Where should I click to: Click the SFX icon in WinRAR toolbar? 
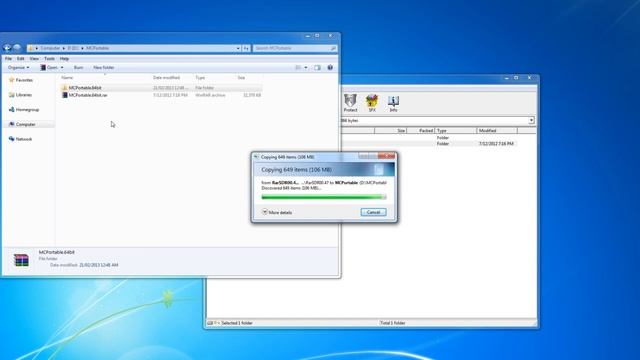(372, 103)
